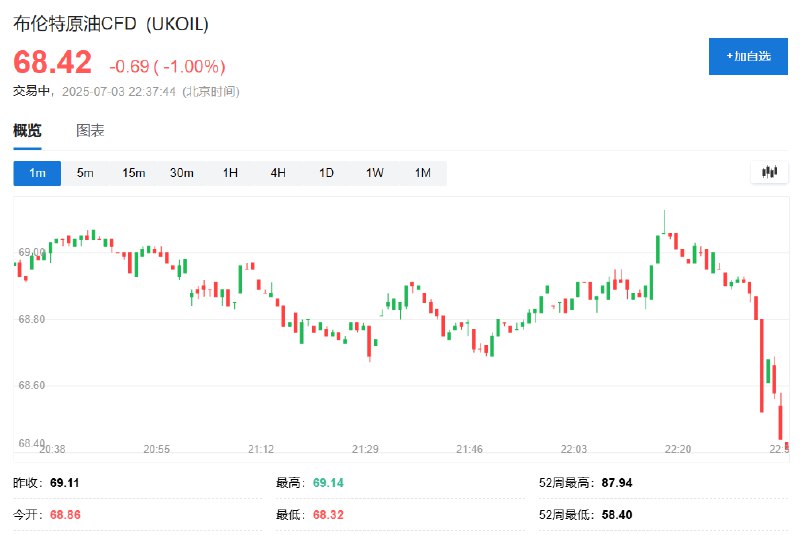The height and width of the screenshot is (535, 800).
Task: Add UKOIL to watchlist with +加自选
Action: point(748,56)
